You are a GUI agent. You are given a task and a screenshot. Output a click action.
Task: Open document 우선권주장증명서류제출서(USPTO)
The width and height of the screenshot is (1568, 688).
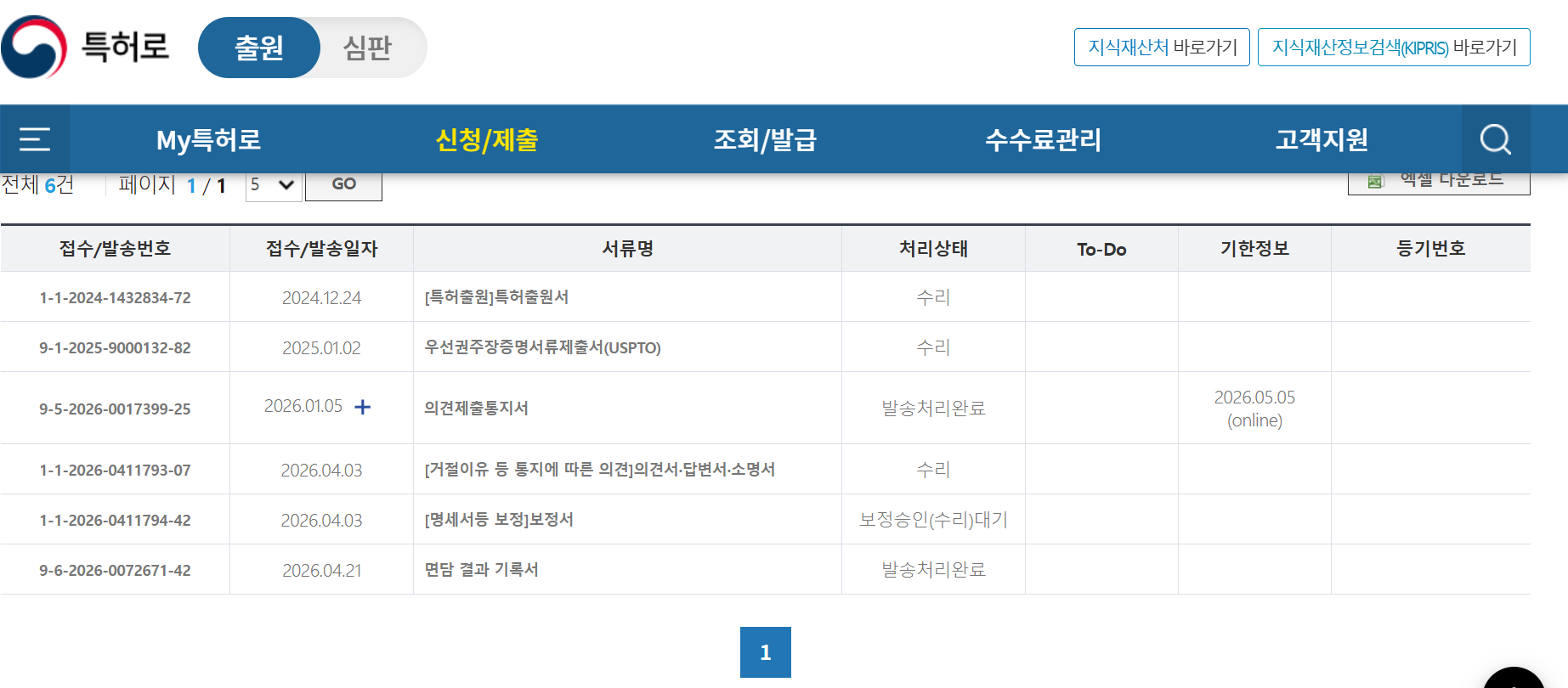point(542,347)
